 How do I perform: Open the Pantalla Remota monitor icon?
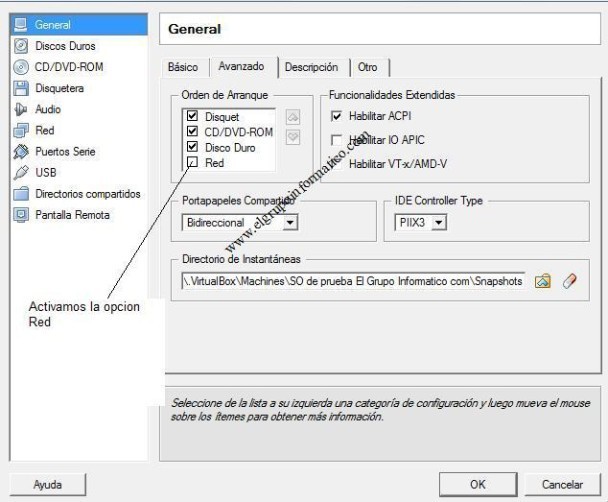pos(21,215)
